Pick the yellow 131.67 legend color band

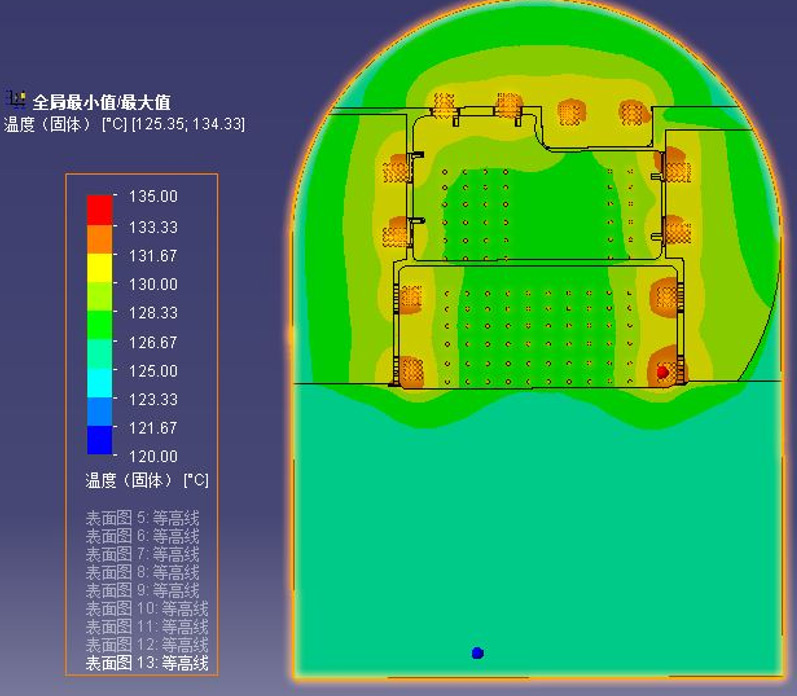pos(100,267)
